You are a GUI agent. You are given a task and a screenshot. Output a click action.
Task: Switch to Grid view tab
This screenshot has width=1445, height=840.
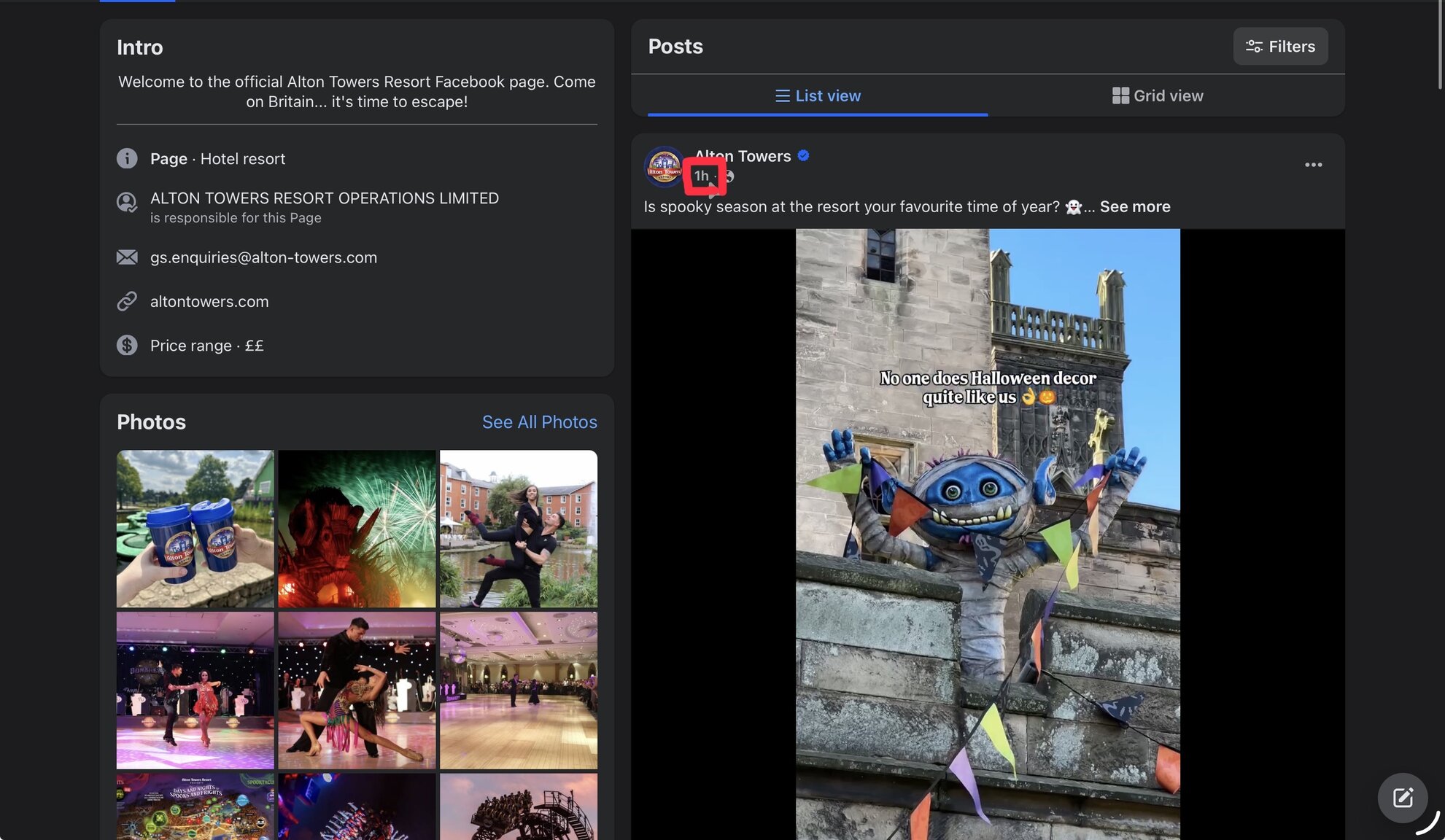[1157, 96]
